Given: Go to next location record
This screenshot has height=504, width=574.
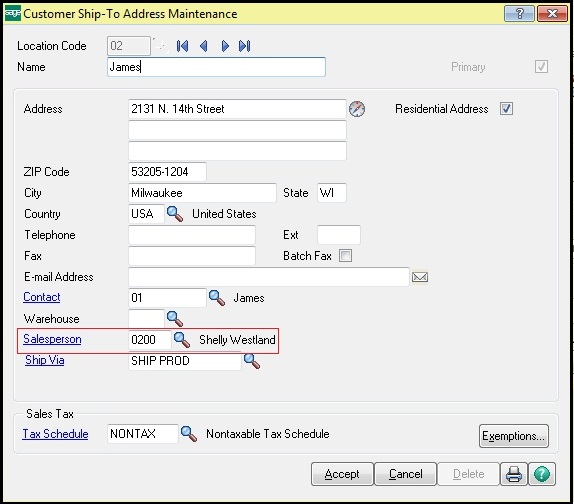Looking at the screenshot, I should pos(225,46).
